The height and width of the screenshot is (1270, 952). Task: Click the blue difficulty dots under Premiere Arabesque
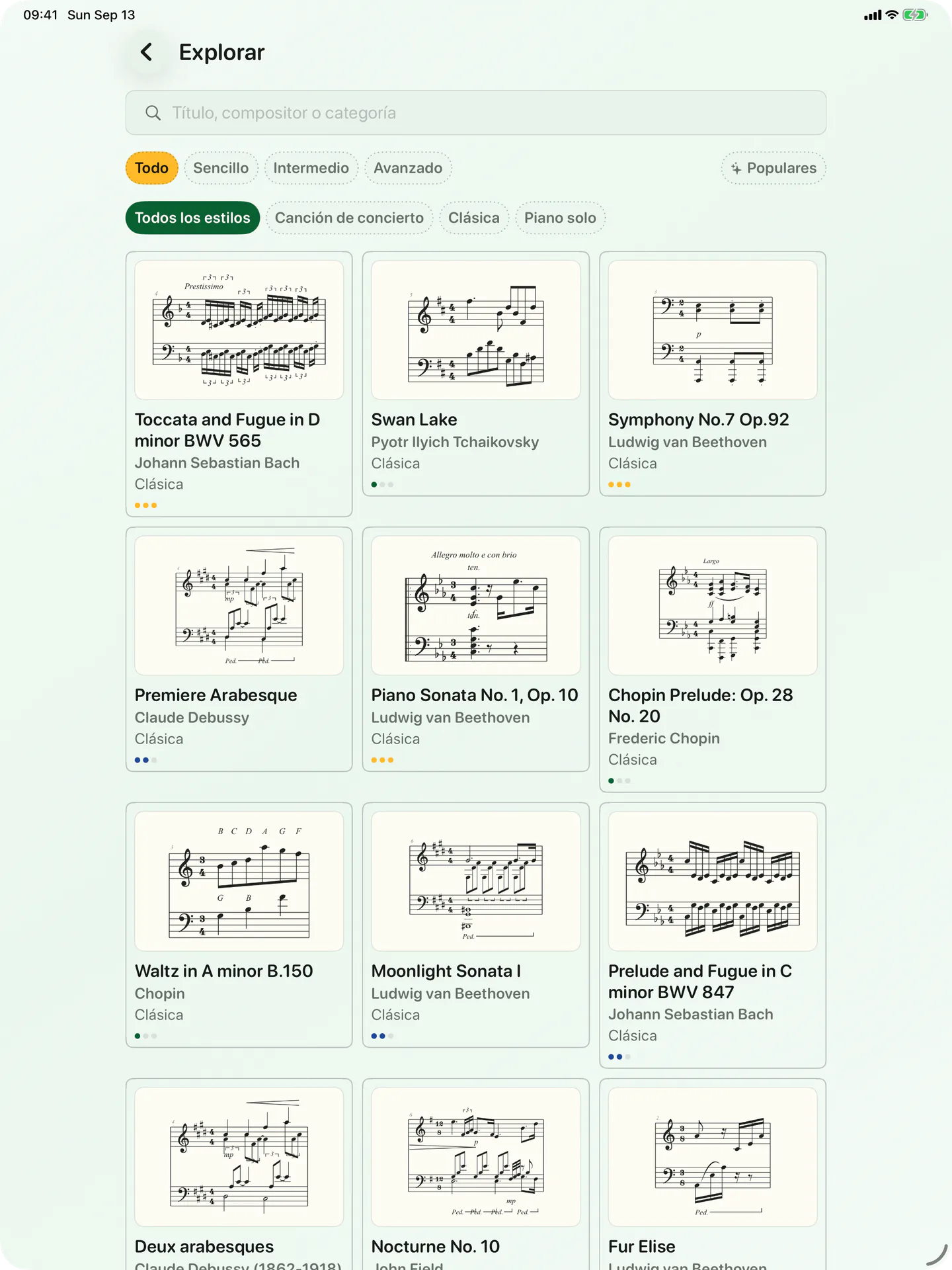click(x=141, y=760)
